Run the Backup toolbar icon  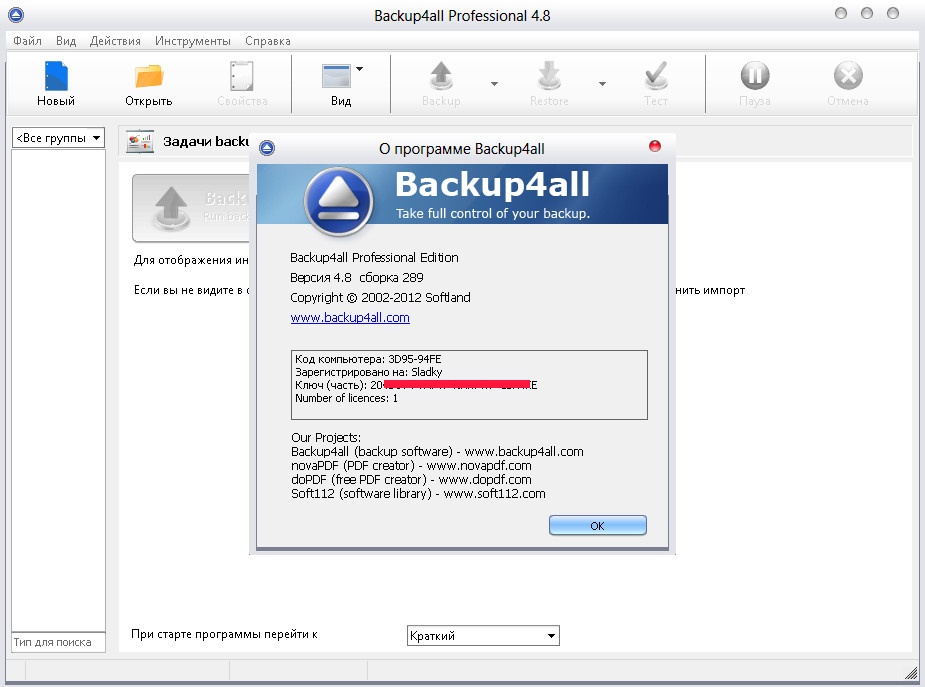[441, 78]
